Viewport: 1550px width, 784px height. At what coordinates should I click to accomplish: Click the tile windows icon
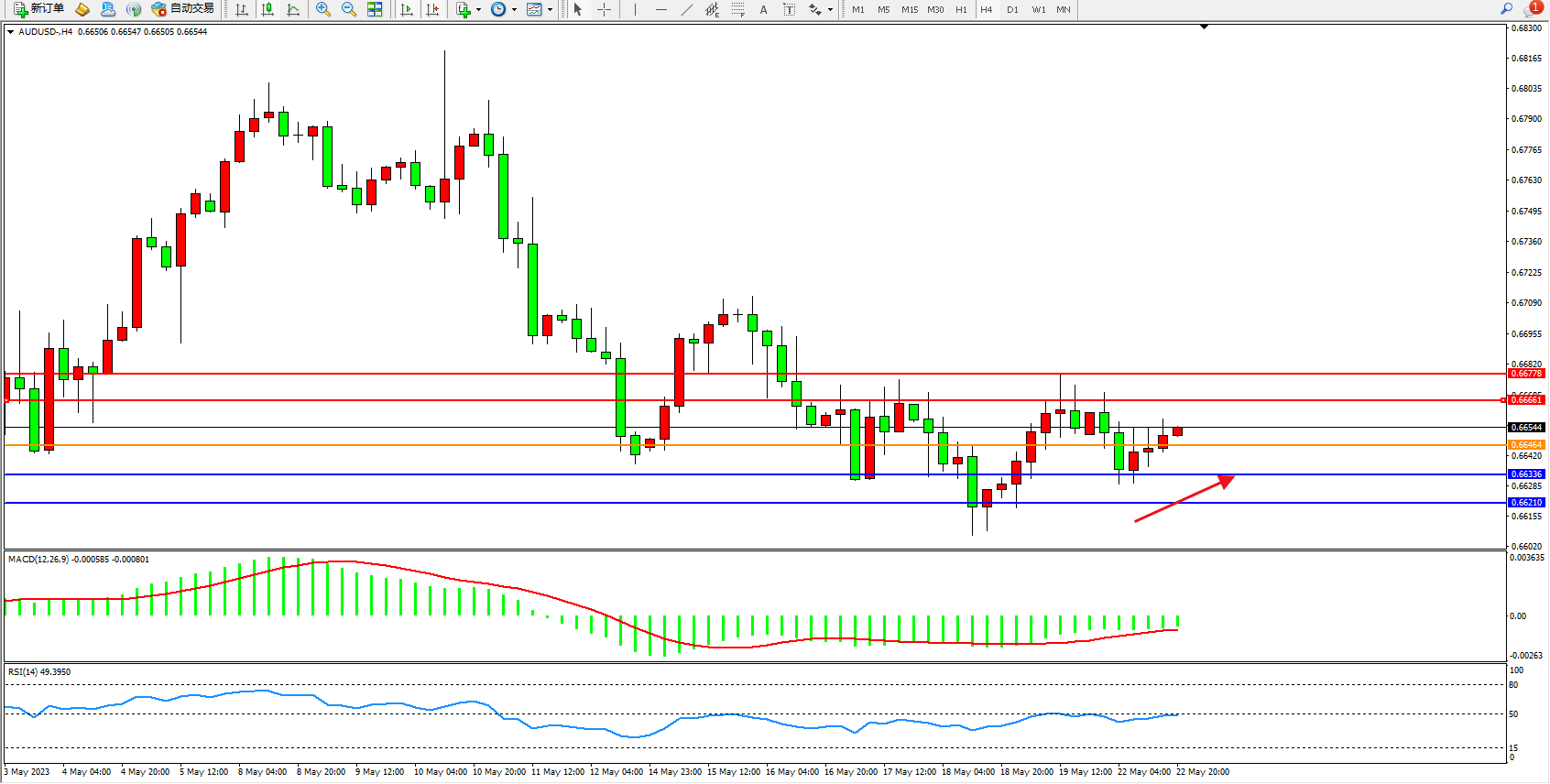point(375,9)
